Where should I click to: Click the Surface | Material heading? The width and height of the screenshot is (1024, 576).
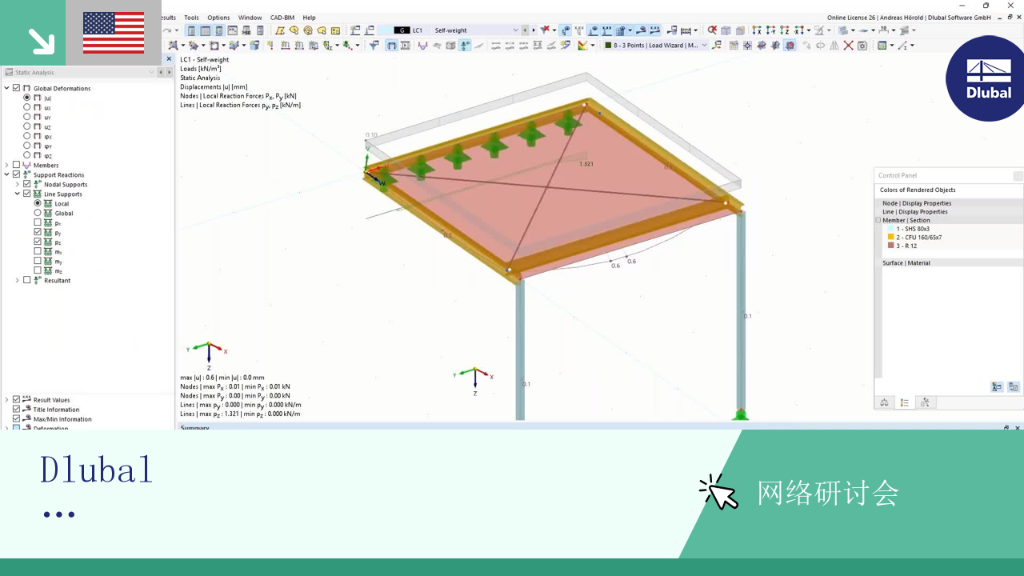(906, 263)
